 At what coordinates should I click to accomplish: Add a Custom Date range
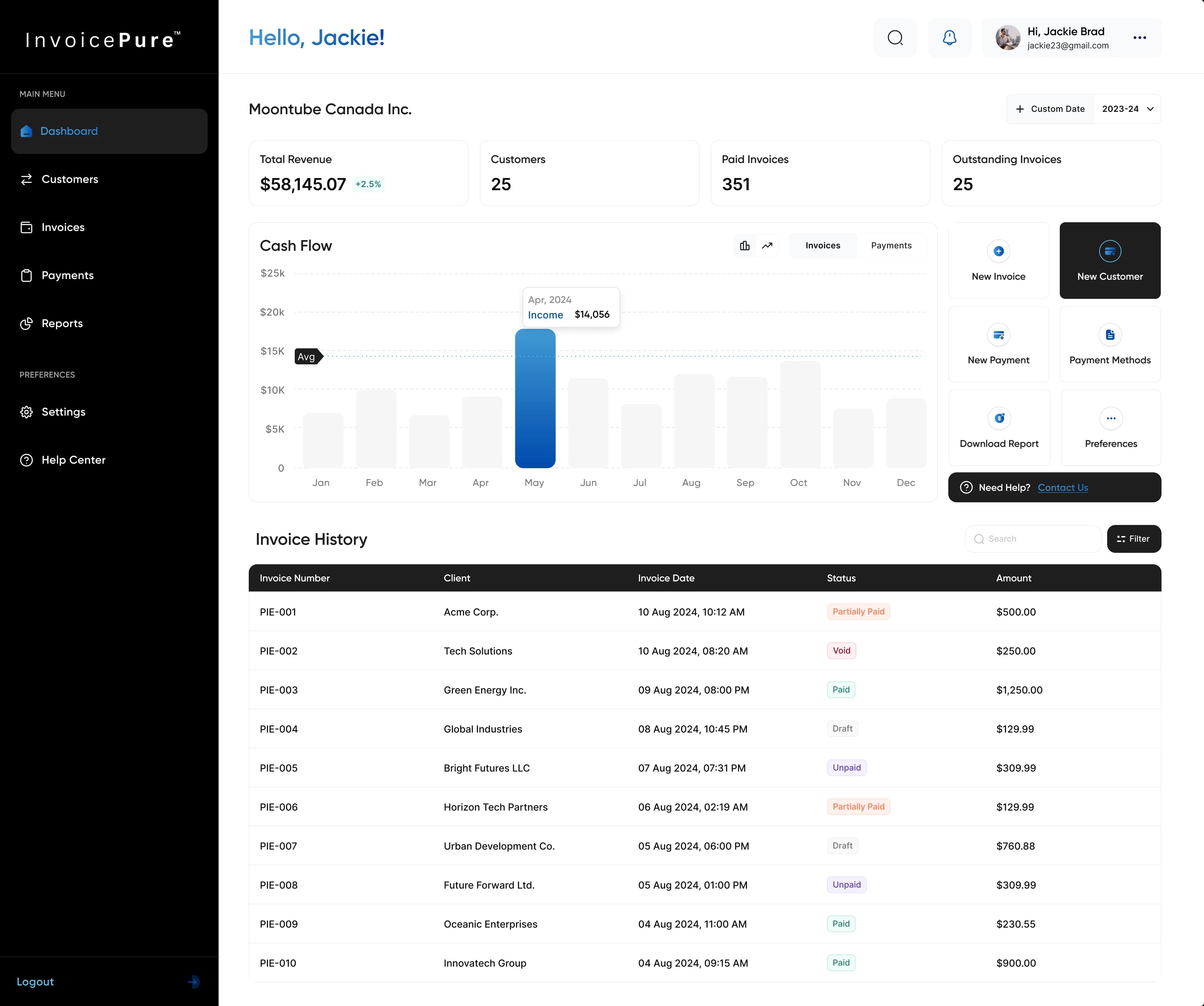[1050, 109]
